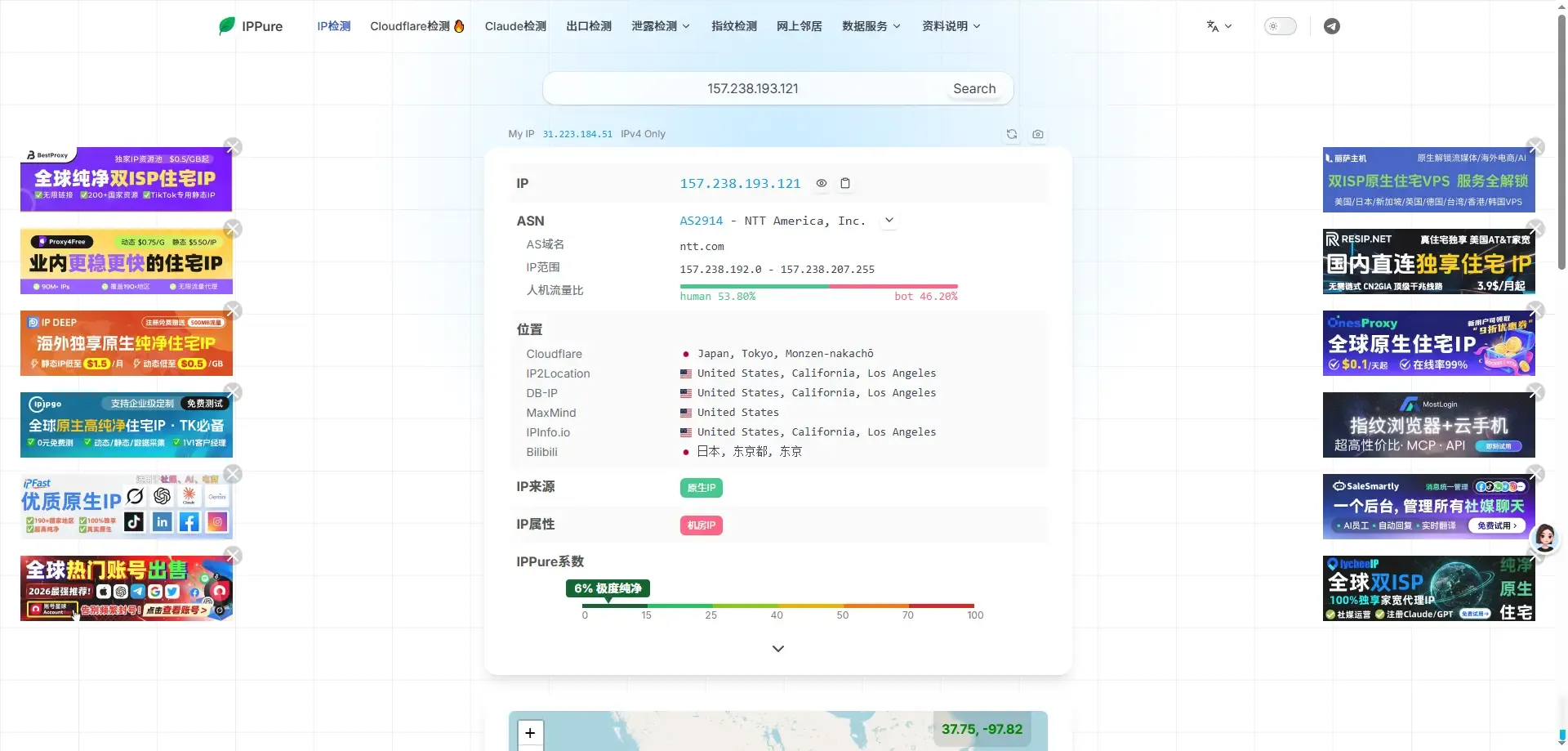The image size is (1568, 751).
Task: Open the BestProxy 全球纯净双ISP住宅IP ad
Action: pyautogui.click(x=126, y=180)
